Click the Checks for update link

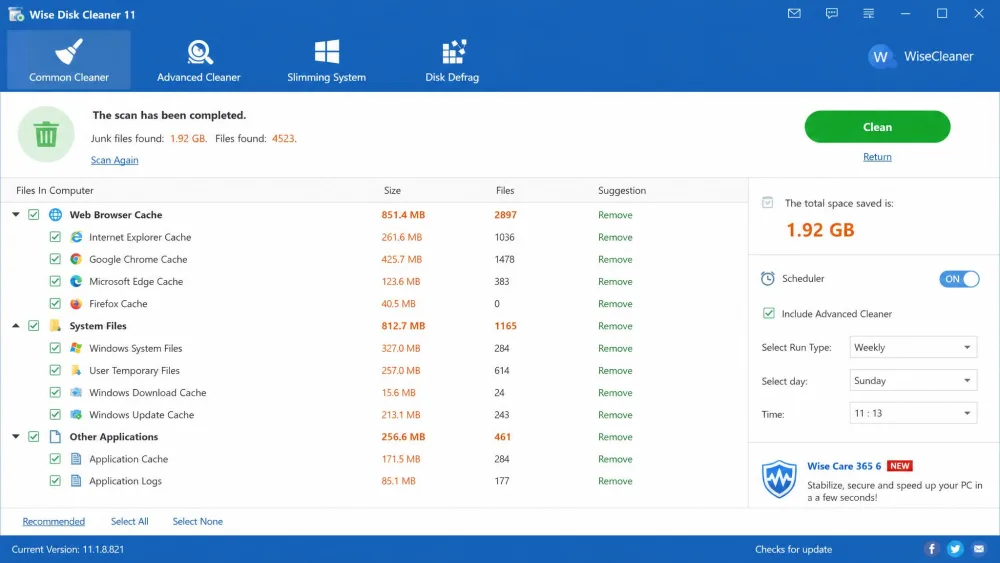tap(793, 549)
